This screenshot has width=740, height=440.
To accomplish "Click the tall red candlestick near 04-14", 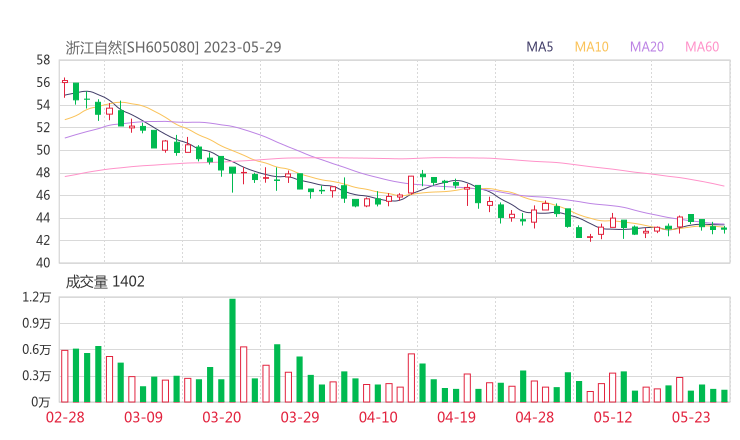I will (411, 185).
